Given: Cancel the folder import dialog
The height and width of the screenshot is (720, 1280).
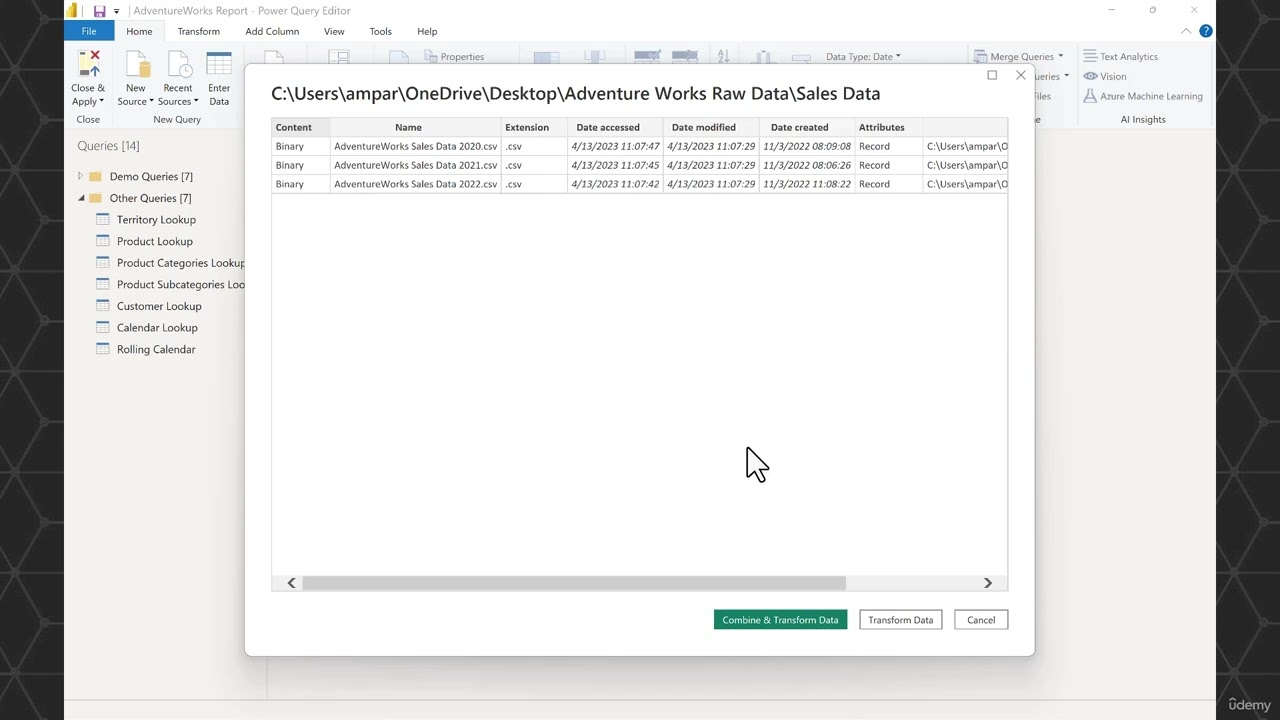Looking at the screenshot, I should 981,620.
